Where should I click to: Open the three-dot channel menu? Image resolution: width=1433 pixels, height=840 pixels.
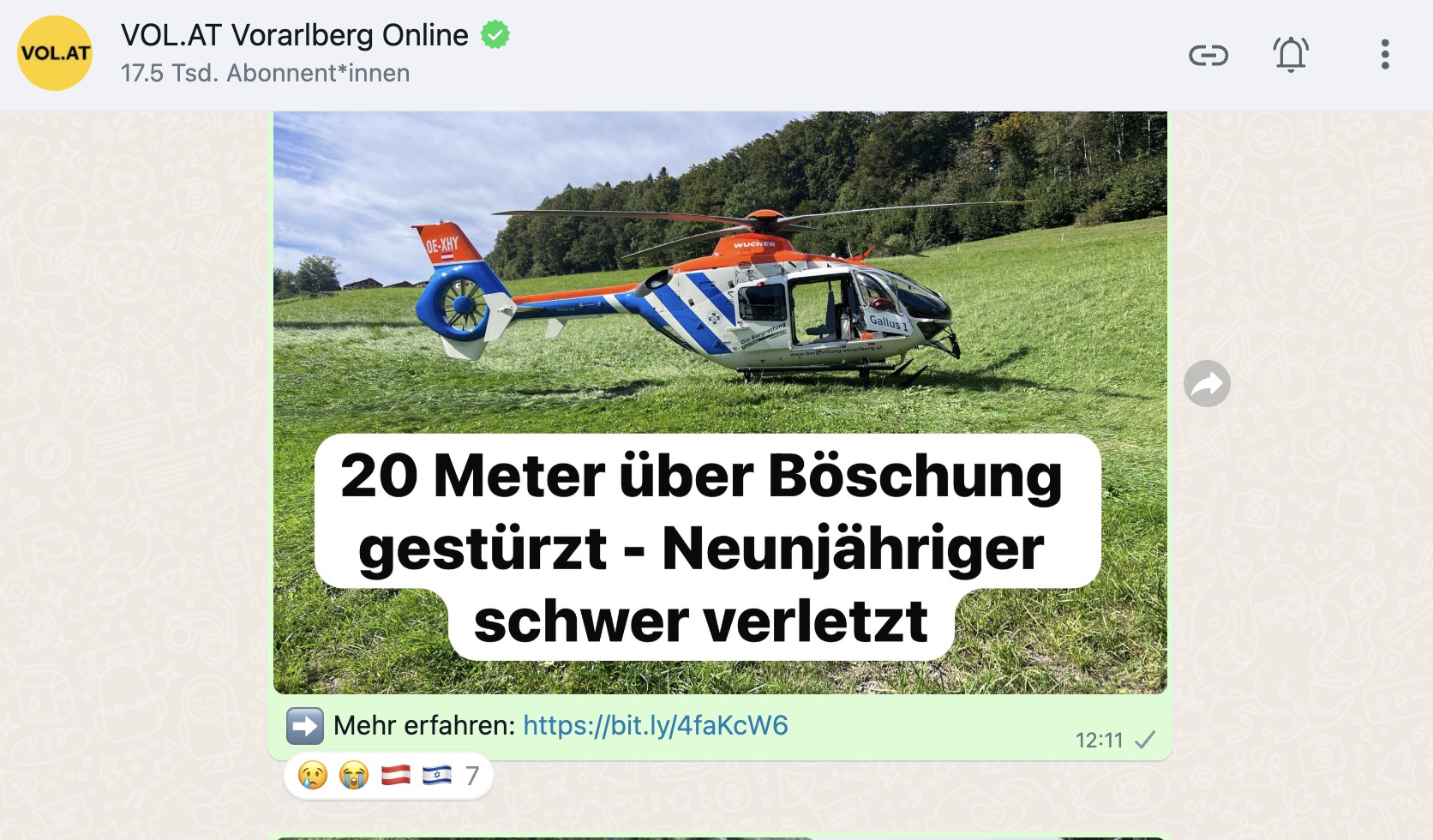point(1385,54)
